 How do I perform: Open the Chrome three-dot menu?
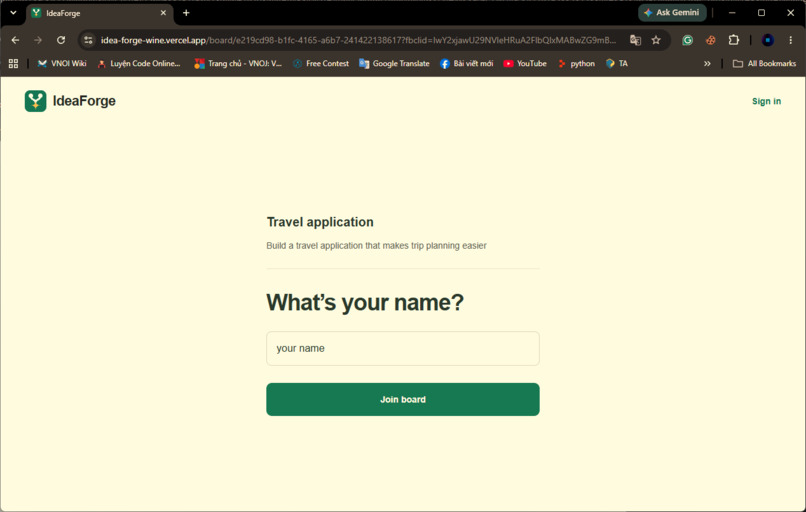[791, 40]
